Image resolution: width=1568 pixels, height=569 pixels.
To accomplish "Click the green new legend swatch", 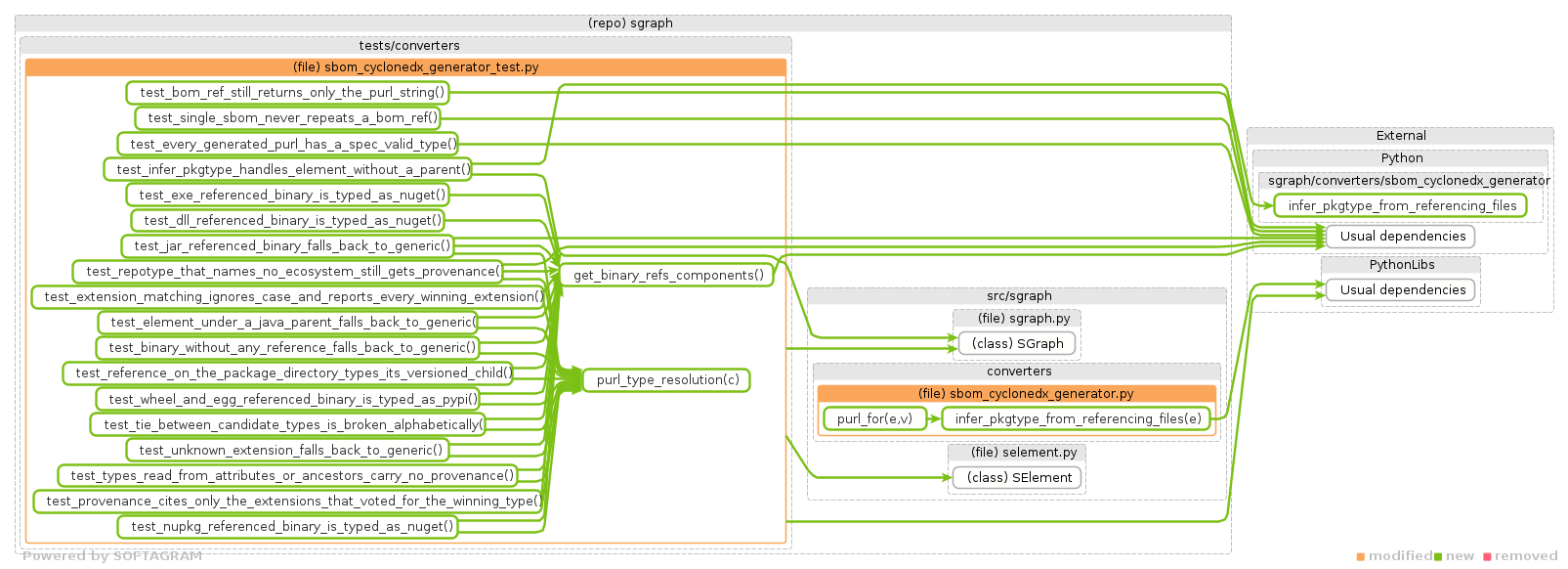I will (x=1438, y=556).
